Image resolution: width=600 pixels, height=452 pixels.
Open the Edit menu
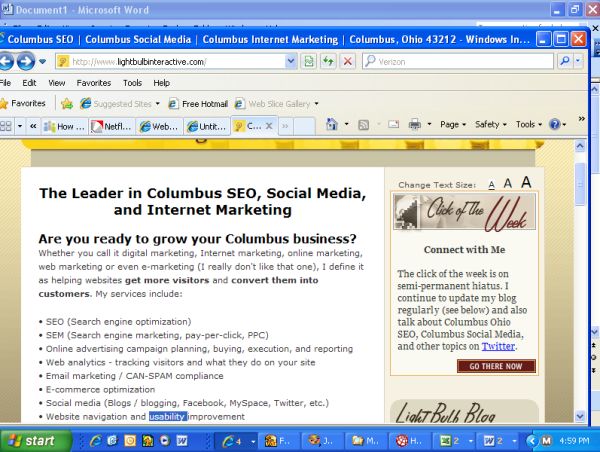29,83
